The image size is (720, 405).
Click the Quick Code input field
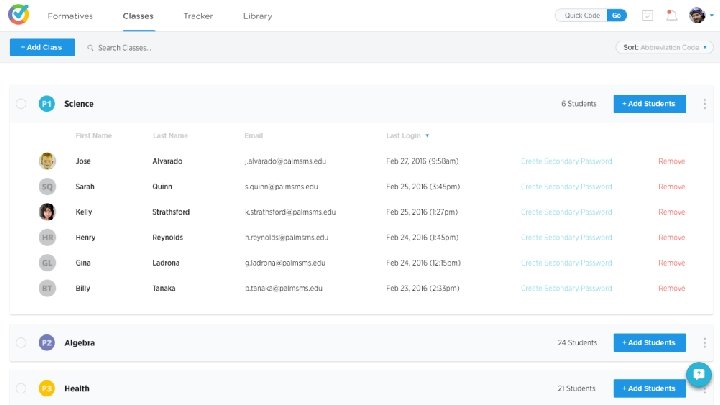pos(581,16)
